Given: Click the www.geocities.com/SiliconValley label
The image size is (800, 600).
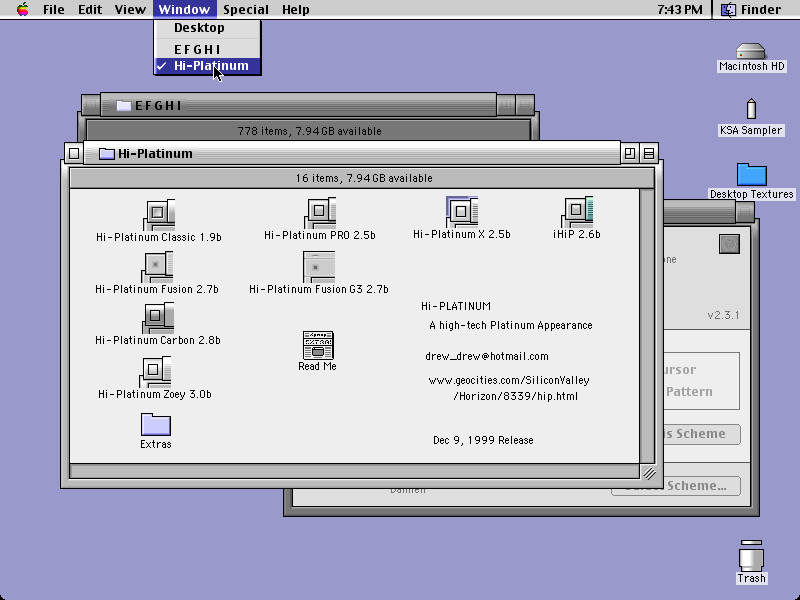Looking at the screenshot, I should coord(509,380).
